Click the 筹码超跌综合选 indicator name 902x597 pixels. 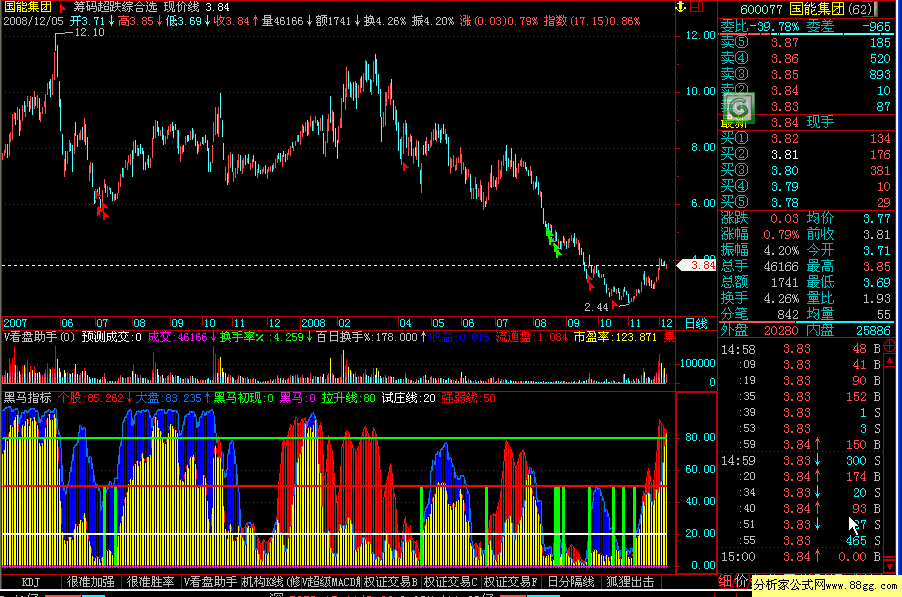pyautogui.click(x=115, y=7)
